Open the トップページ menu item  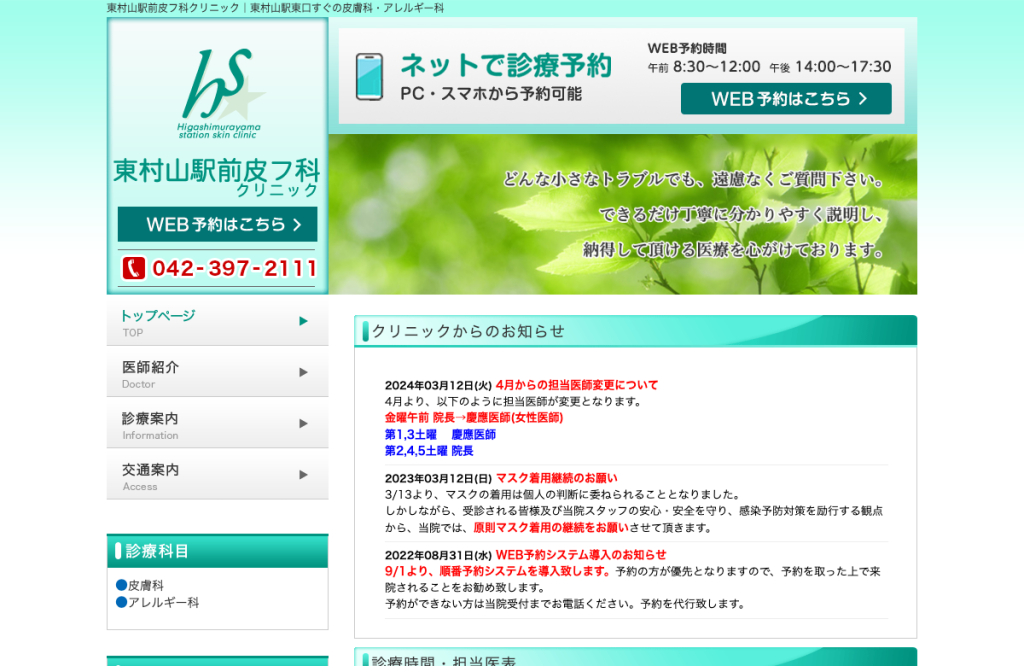point(217,321)
